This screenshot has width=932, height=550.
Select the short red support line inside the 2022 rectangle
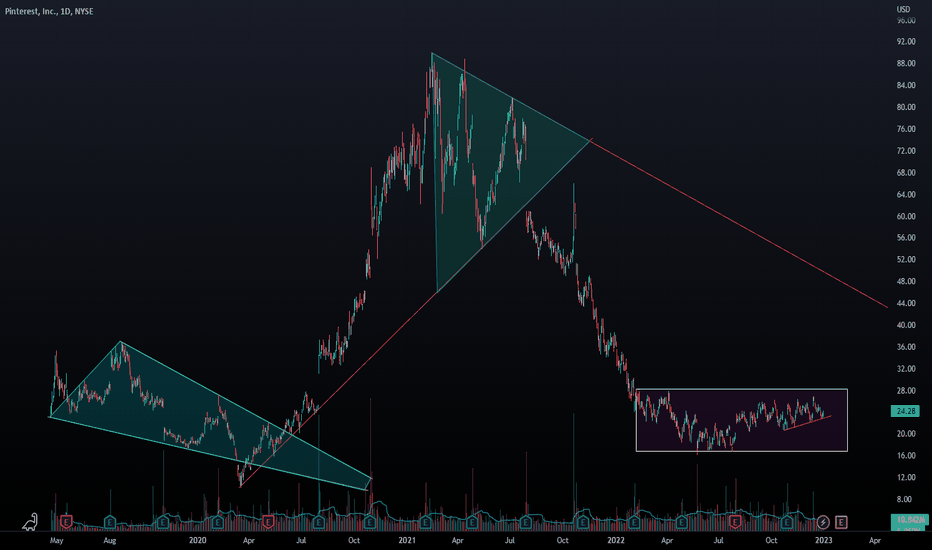[807, 422]
